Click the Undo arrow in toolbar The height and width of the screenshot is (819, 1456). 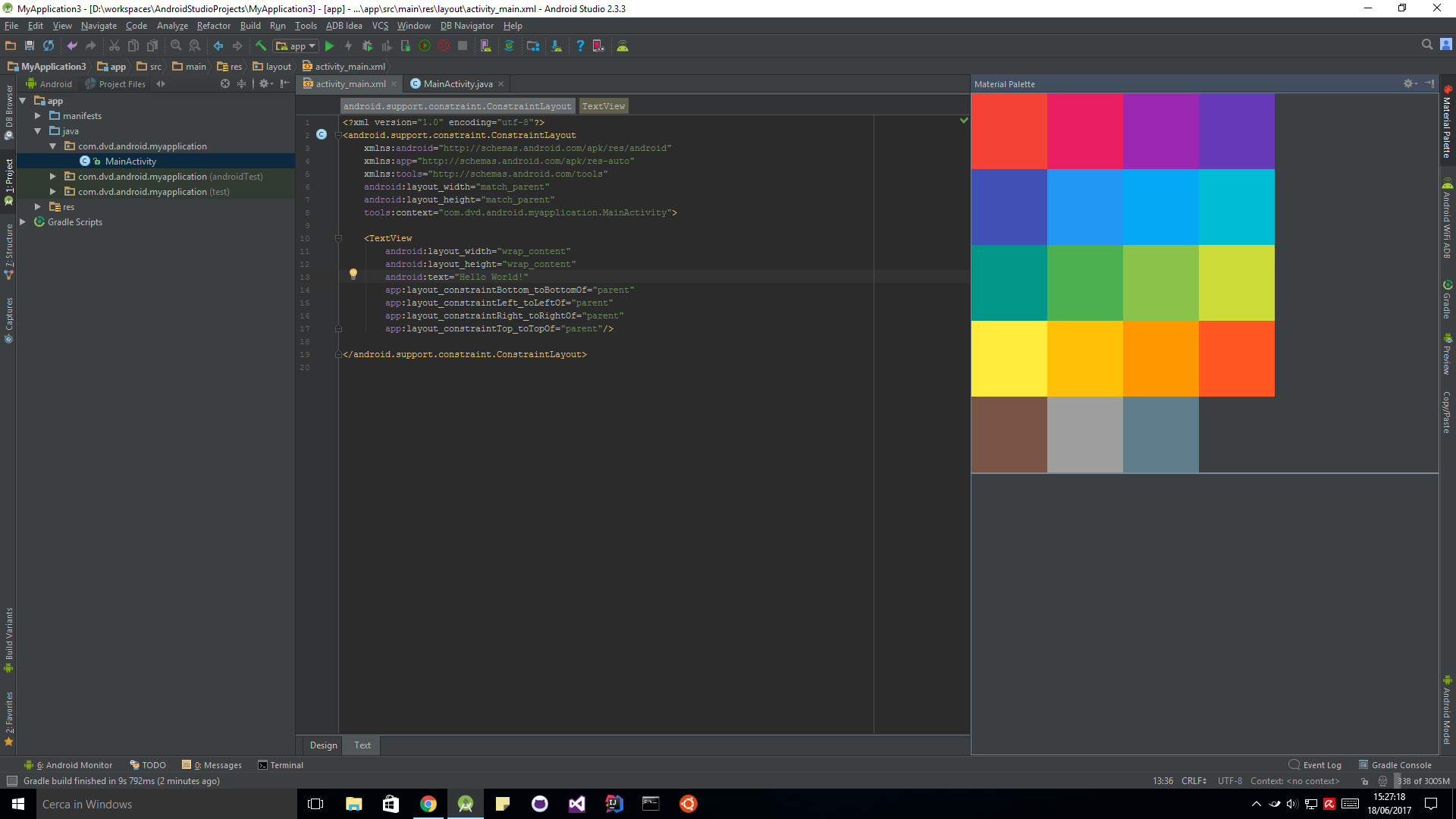[x=72, y=46]
